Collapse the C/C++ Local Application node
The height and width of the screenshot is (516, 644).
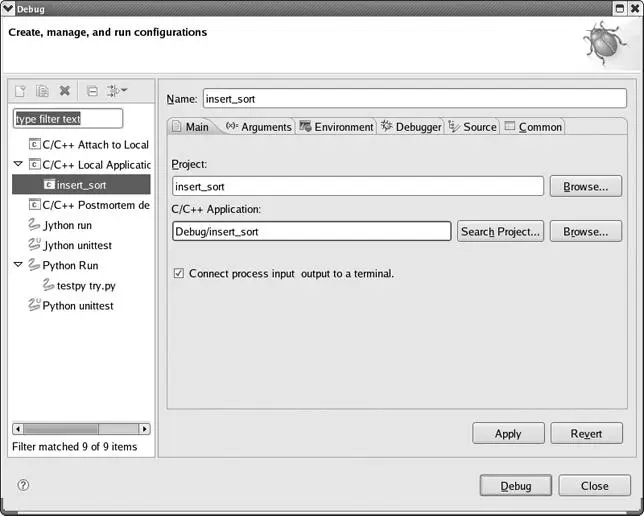18,164
